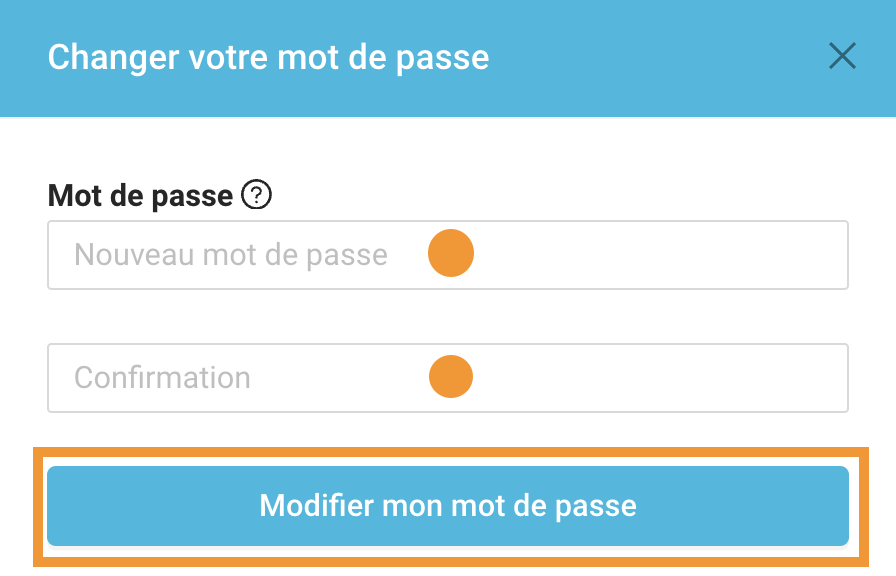
Task: Click the Changer votre mot de passe title
Action: click(269, 58)
